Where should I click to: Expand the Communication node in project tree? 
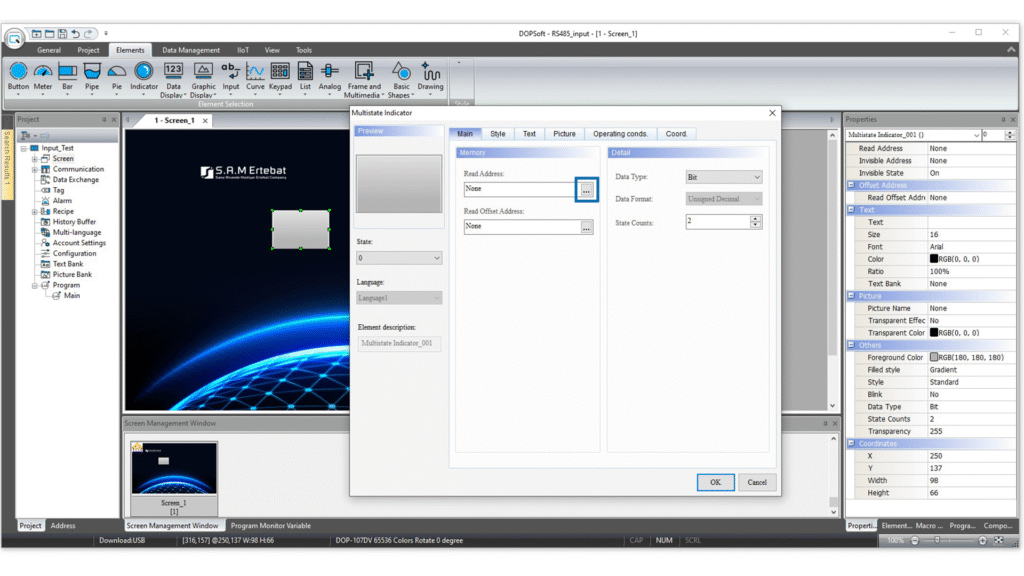click(34, 169)
